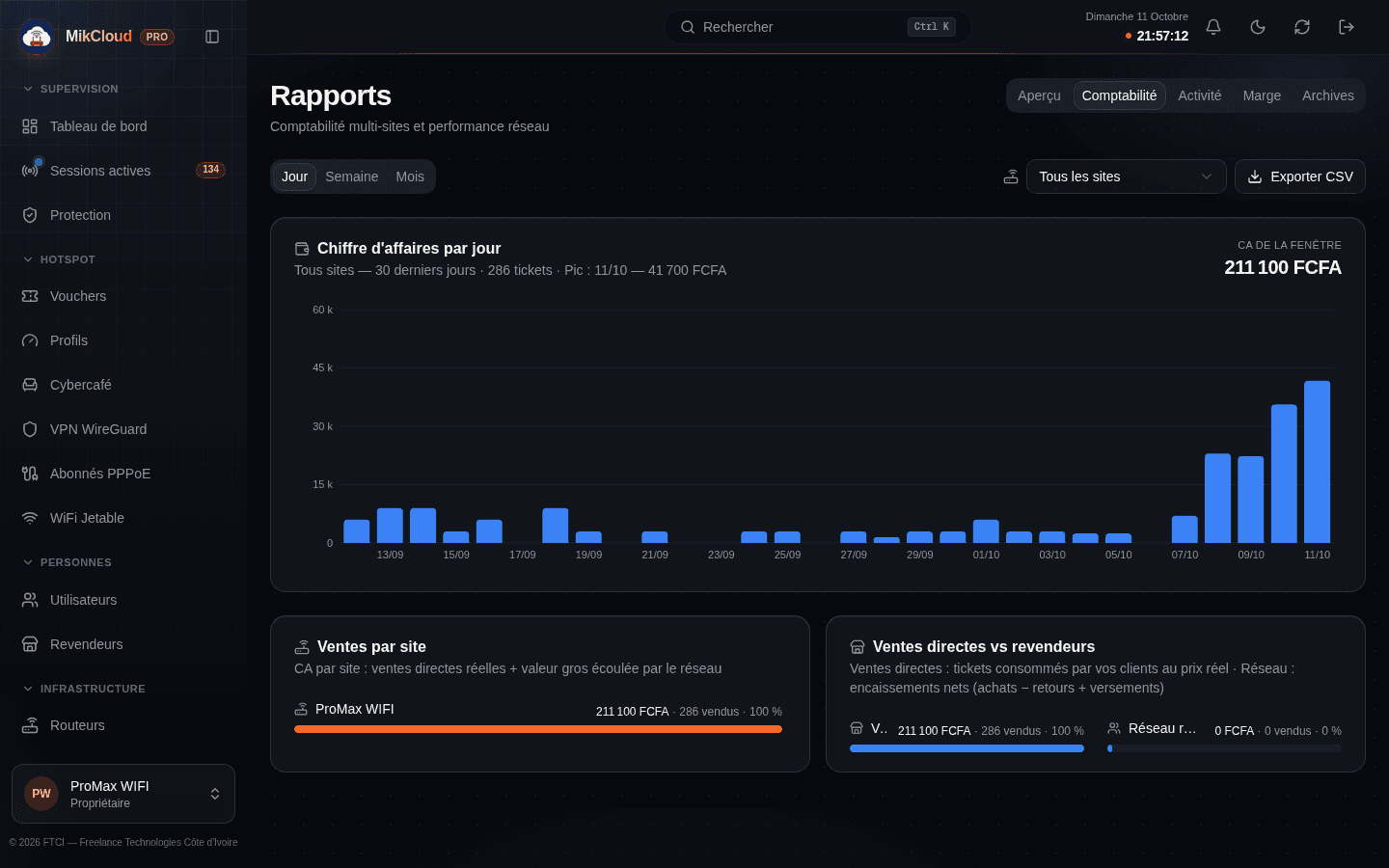Click the MikCloud logo icon

[x=37, y=37]
